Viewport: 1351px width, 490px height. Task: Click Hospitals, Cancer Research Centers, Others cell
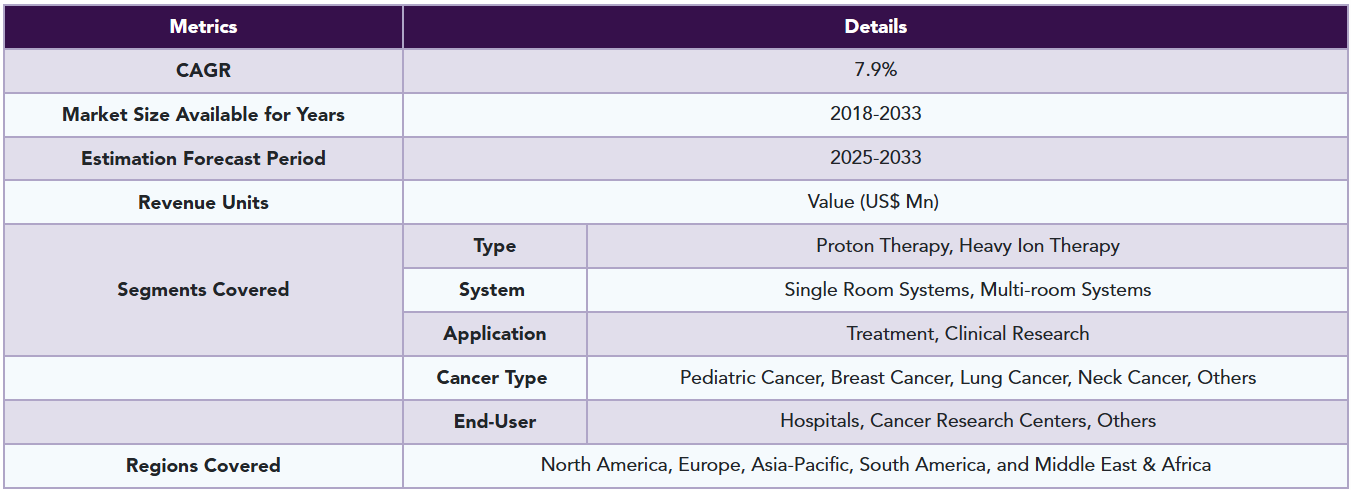coord(967,422)
